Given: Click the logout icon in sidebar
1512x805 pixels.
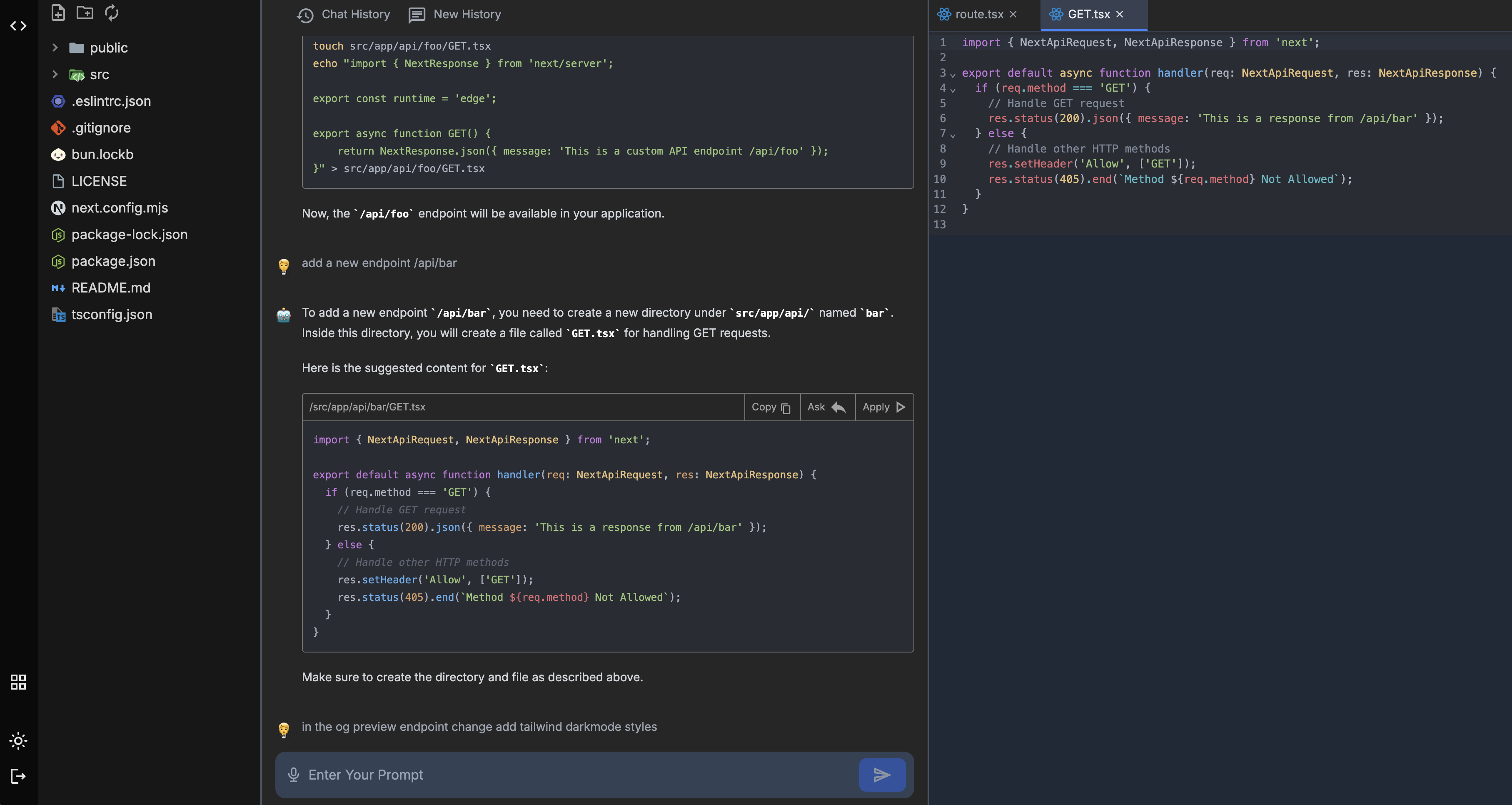Looking at the screenshot, I should pyautogui.click(x=18, y=776).
